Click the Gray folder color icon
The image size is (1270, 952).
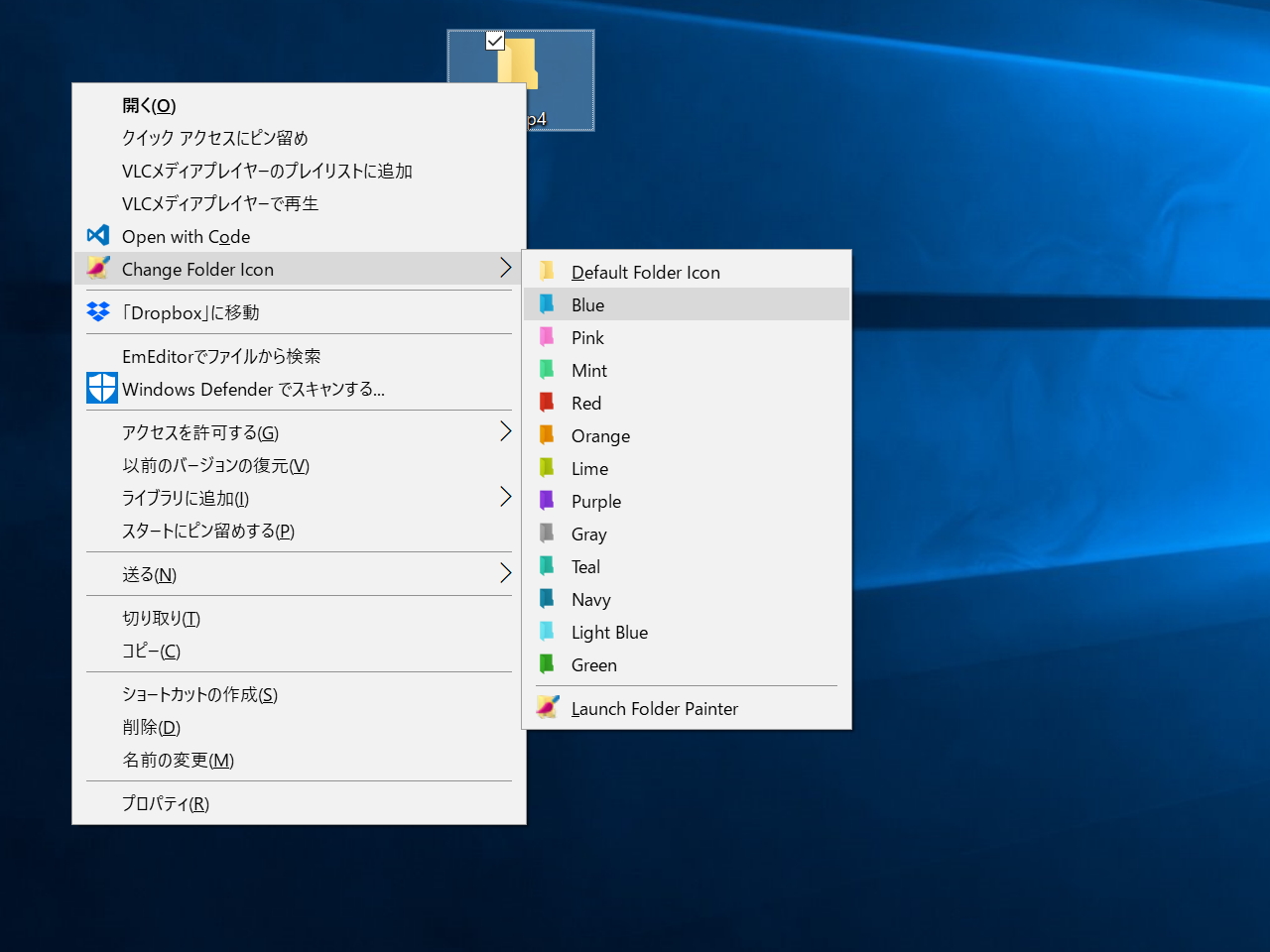547,533
